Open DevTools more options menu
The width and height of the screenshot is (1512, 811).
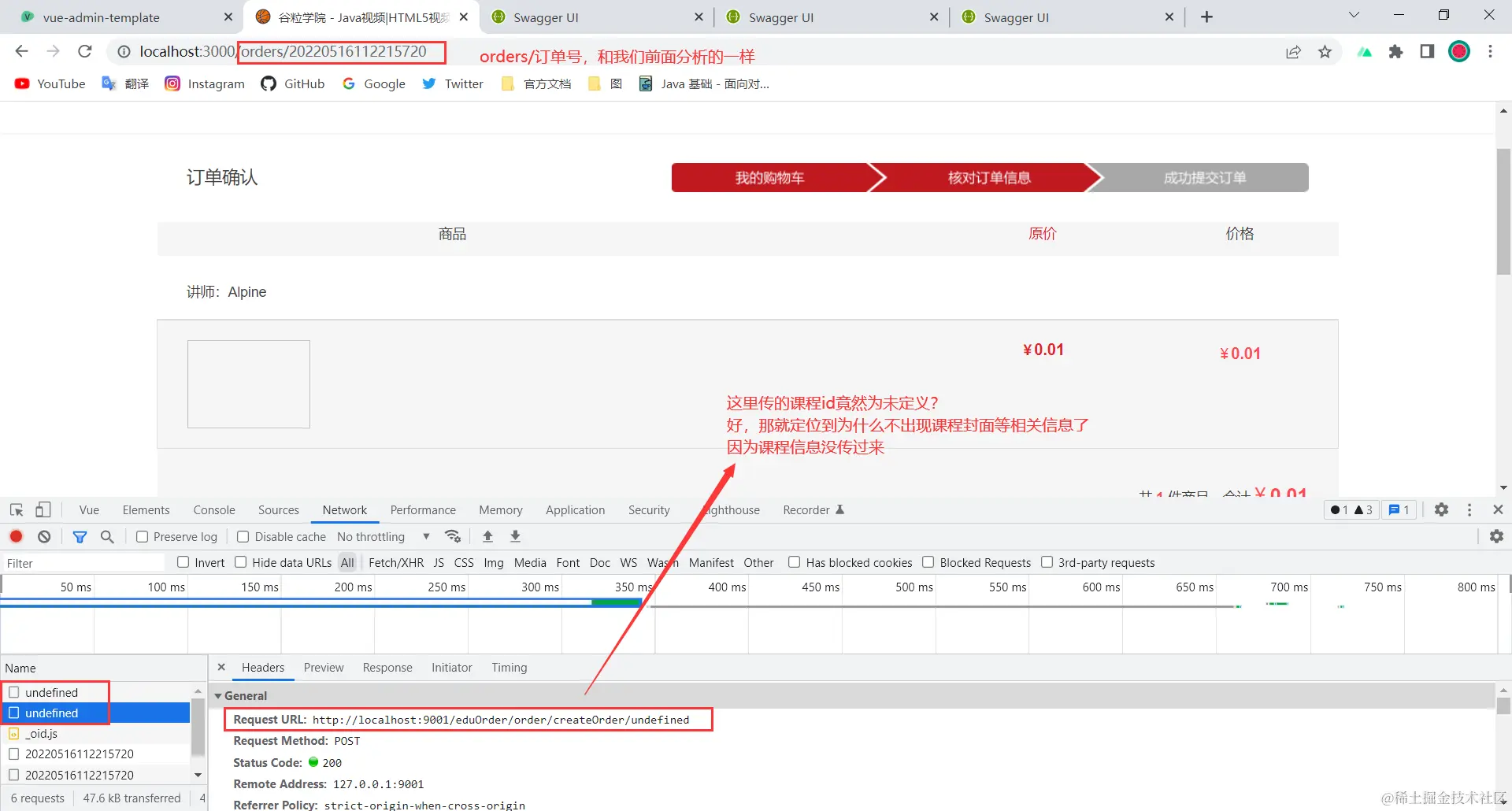[x=1469, y=510]
